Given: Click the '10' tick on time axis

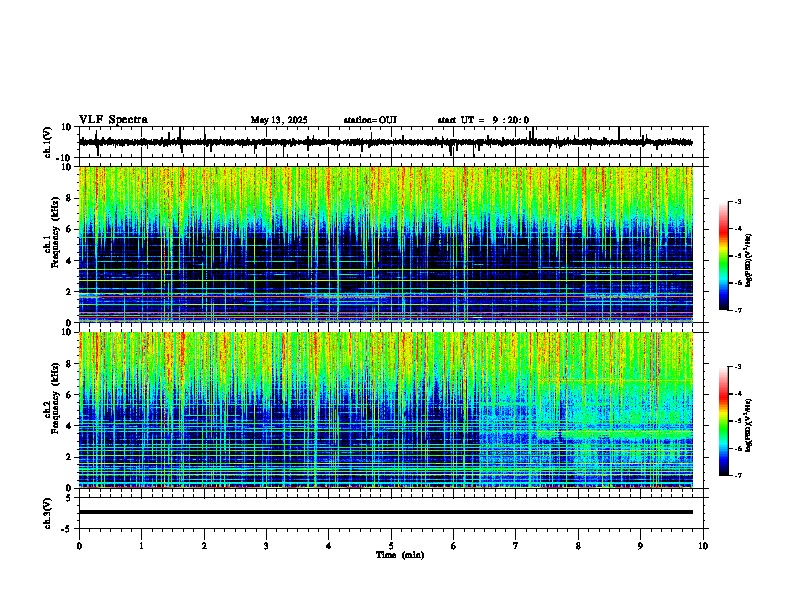Looking at the screenshot, I should 703,546.
